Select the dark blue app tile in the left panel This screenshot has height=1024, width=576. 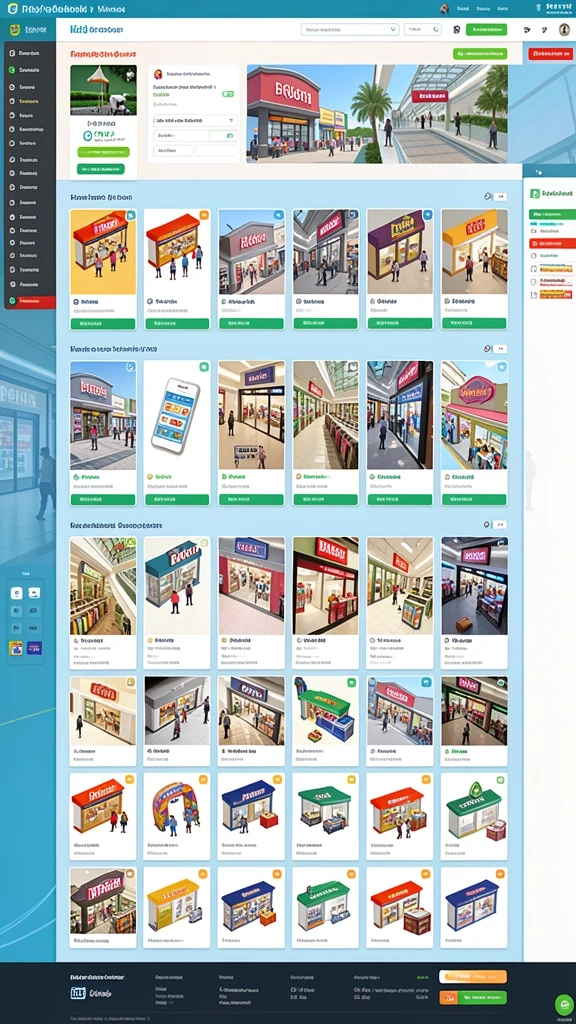coord(34,648)
